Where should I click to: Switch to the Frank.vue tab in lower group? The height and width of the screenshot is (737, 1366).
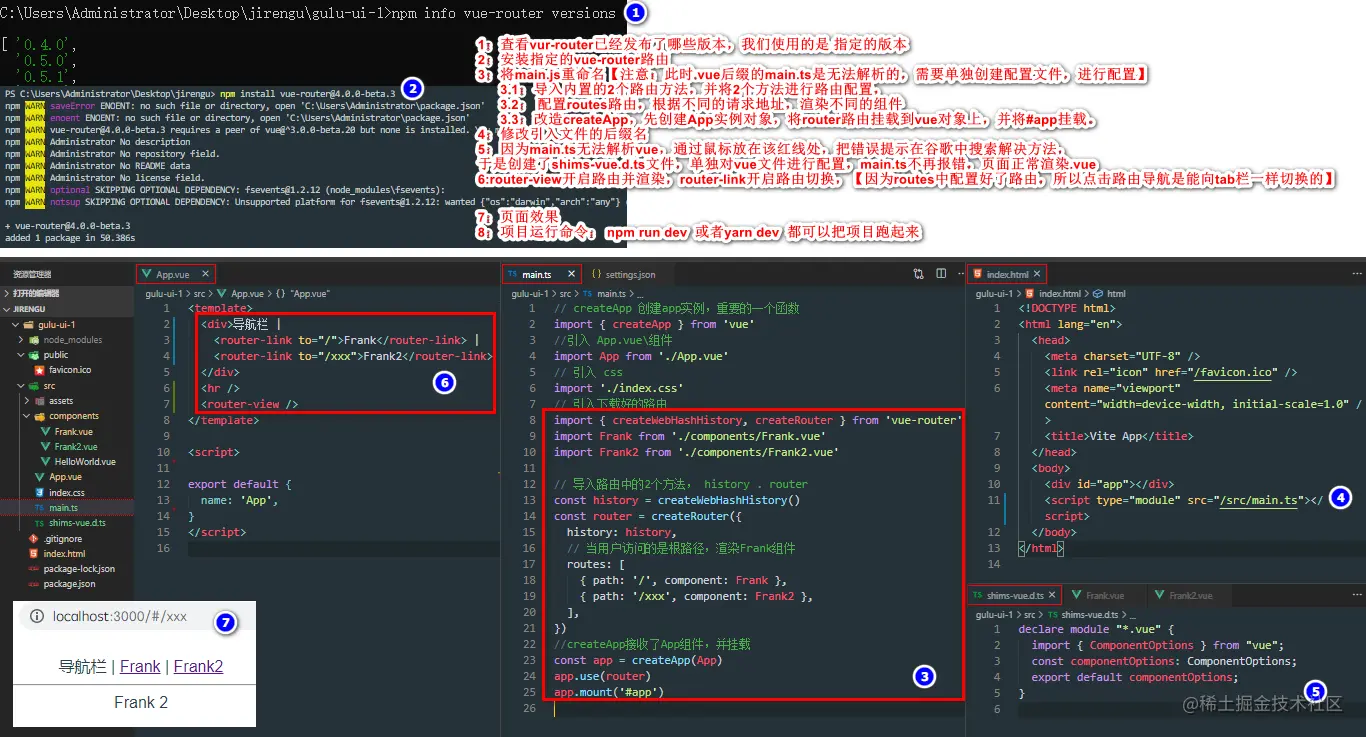[1103, 595]
